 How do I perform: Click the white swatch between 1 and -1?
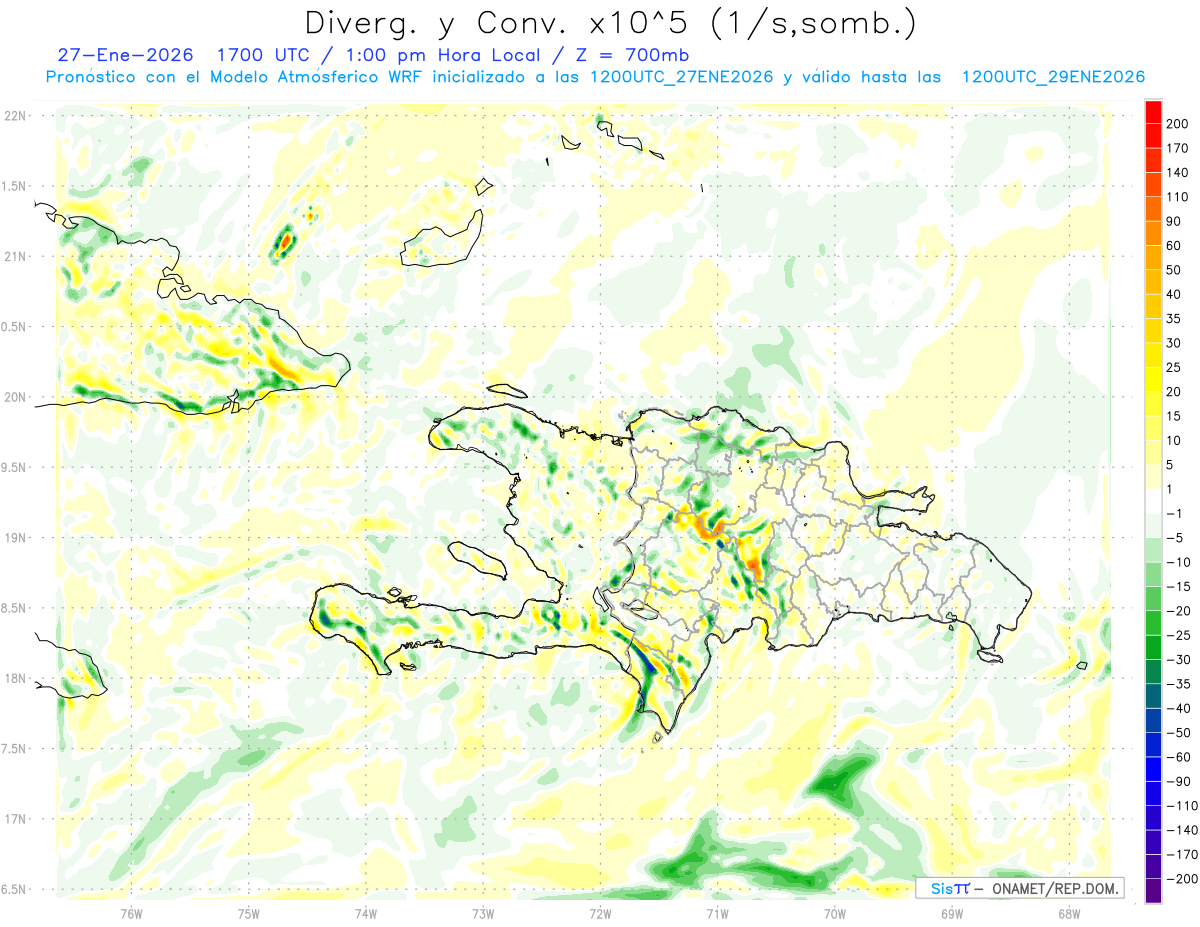[1153, 502]
